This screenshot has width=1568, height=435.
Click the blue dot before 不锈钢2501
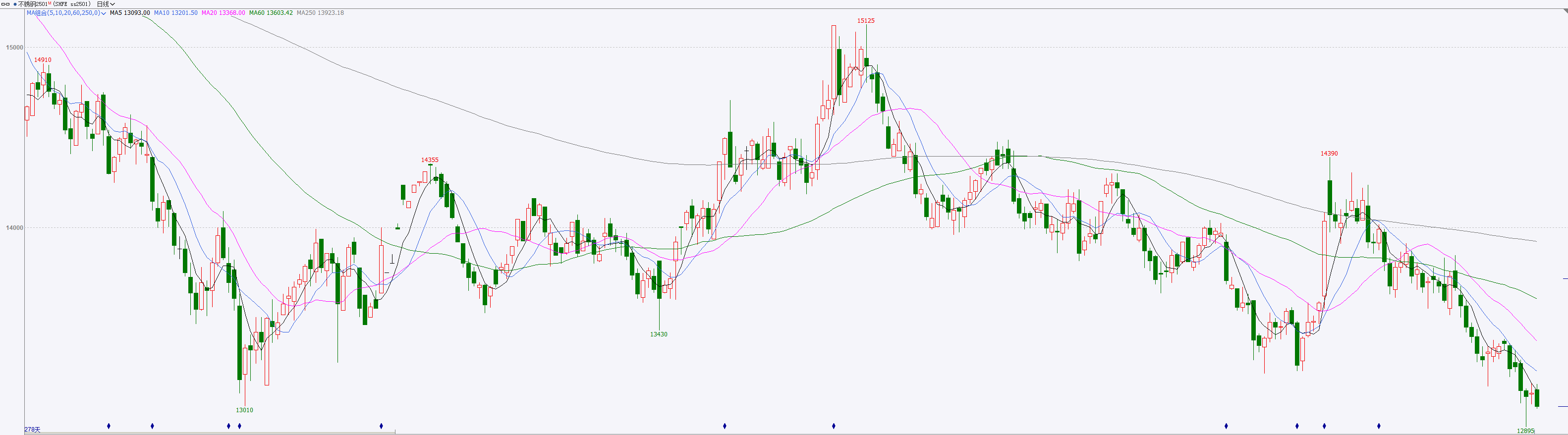coord(14,4)
